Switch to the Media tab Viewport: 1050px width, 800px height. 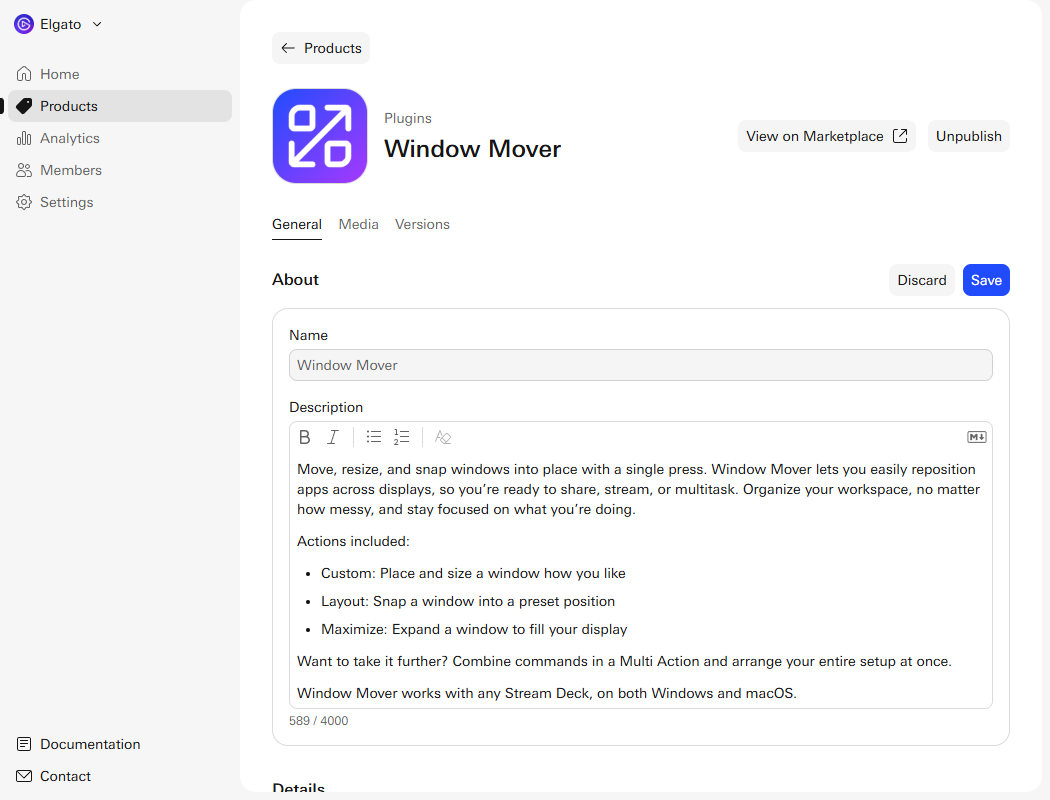[358, 224]
